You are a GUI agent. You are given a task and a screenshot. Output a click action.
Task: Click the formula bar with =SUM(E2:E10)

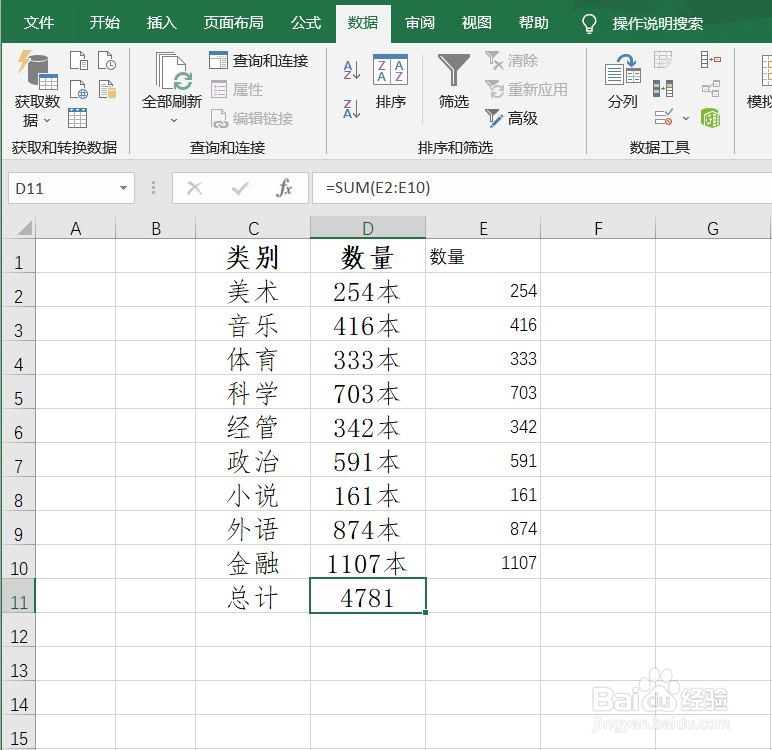(542, 188)
